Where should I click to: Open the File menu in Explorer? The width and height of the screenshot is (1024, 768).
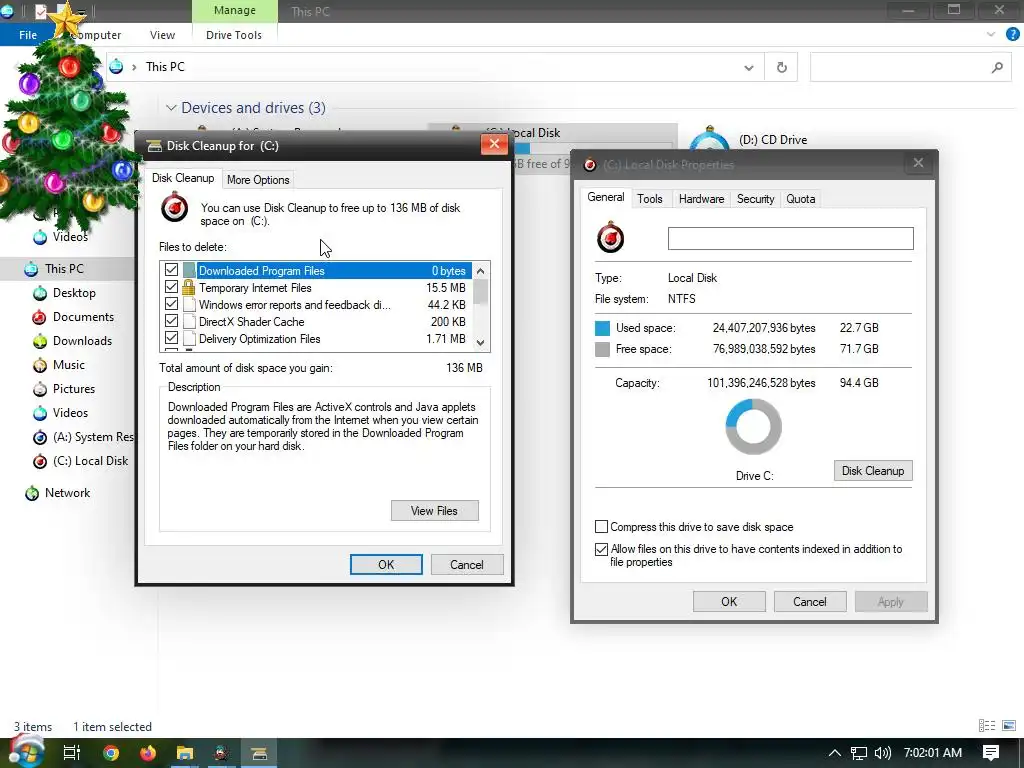pyautogui.click(x=28, y=35)
